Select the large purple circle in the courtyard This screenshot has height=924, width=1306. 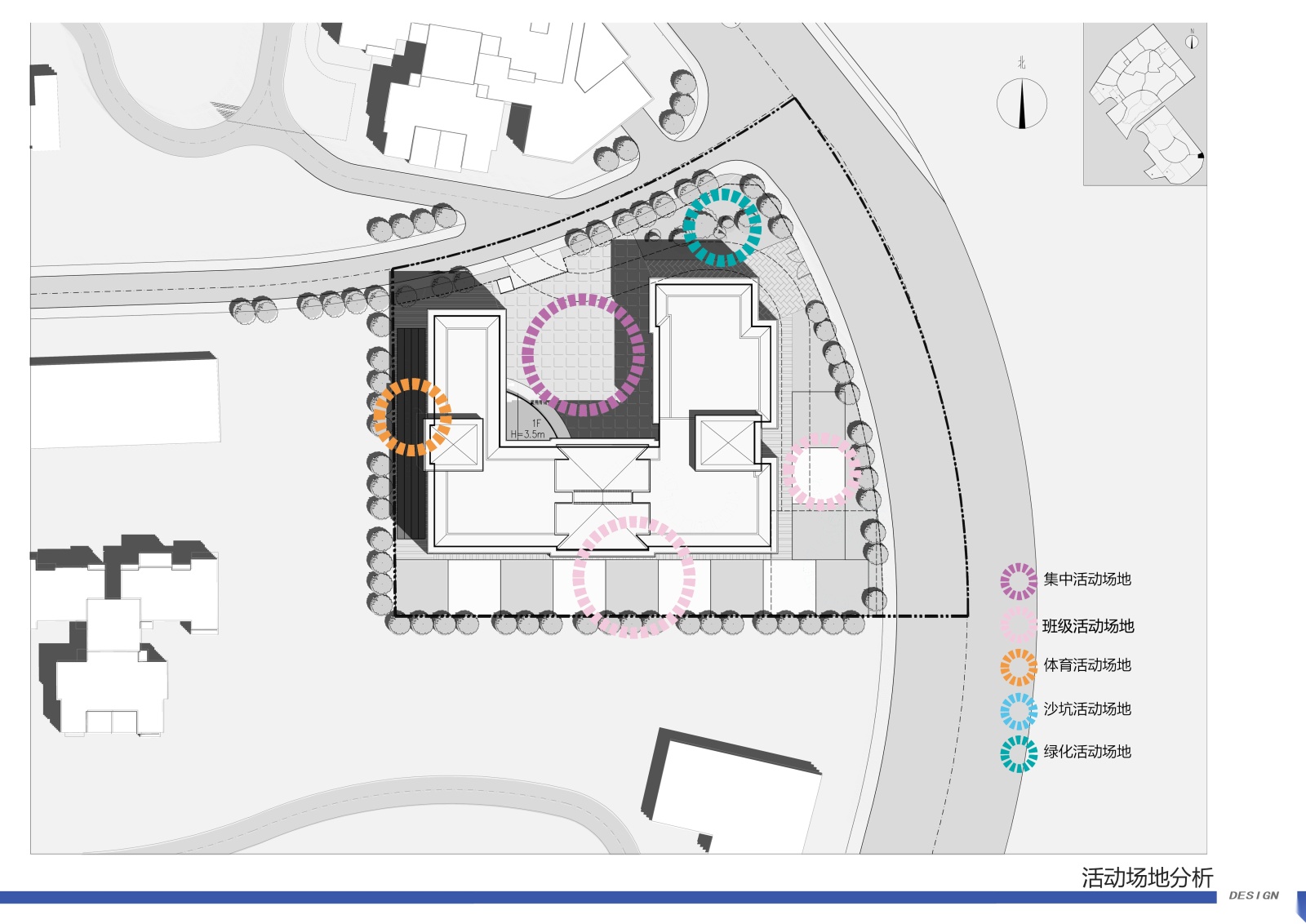(x=583, y=355)
